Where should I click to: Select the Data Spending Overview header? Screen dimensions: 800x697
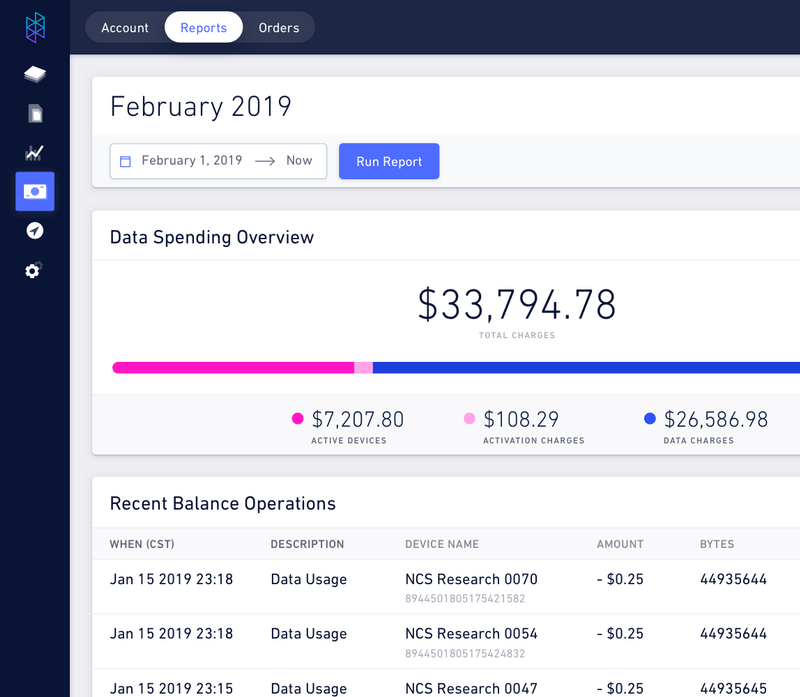coord(210,237)
